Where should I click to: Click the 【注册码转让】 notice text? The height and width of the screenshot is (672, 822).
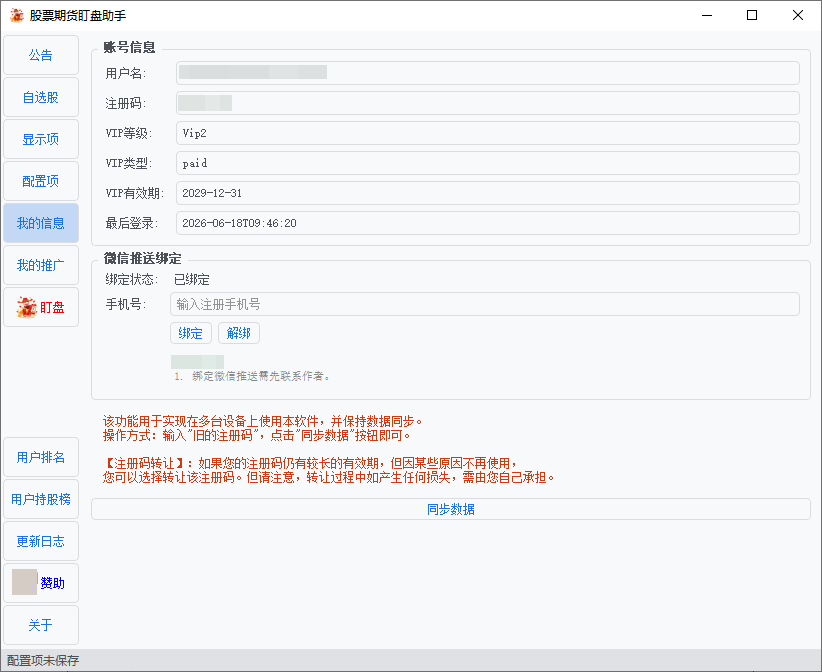point(328,470)
